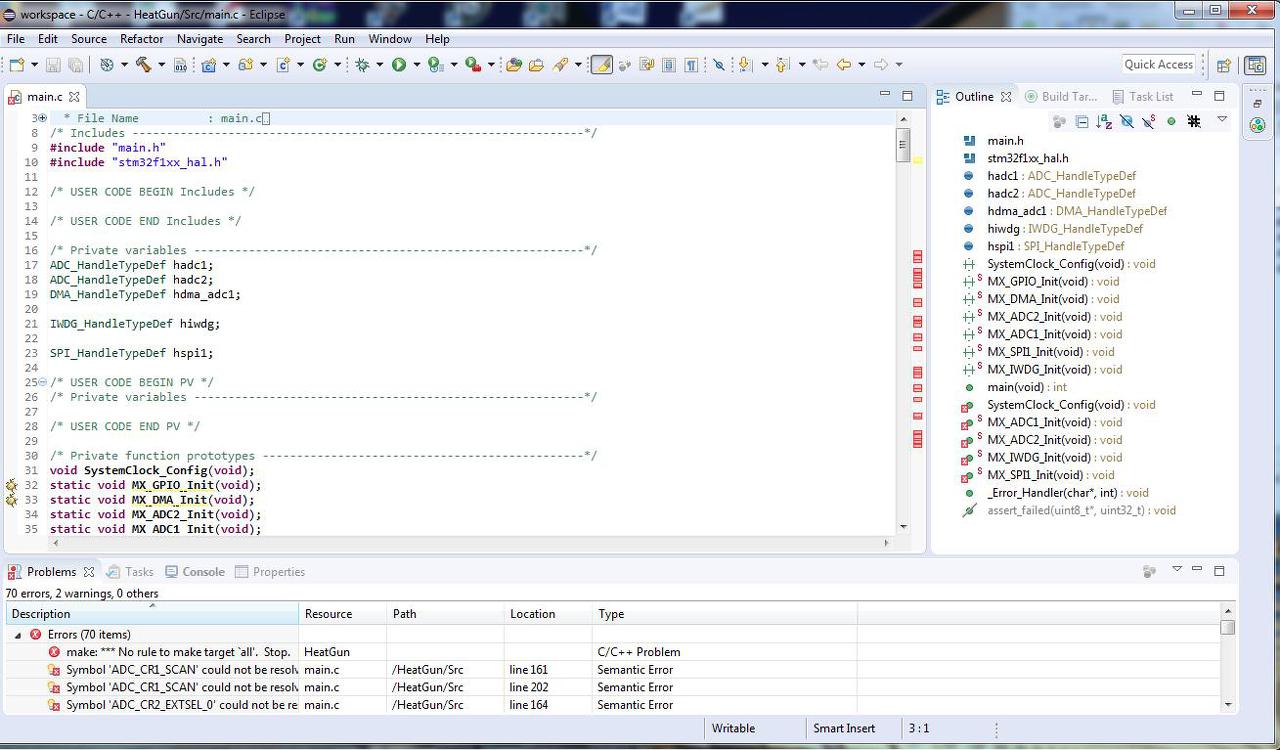Toggle Hide Static Members in Outline

[x=1149, y=121]
